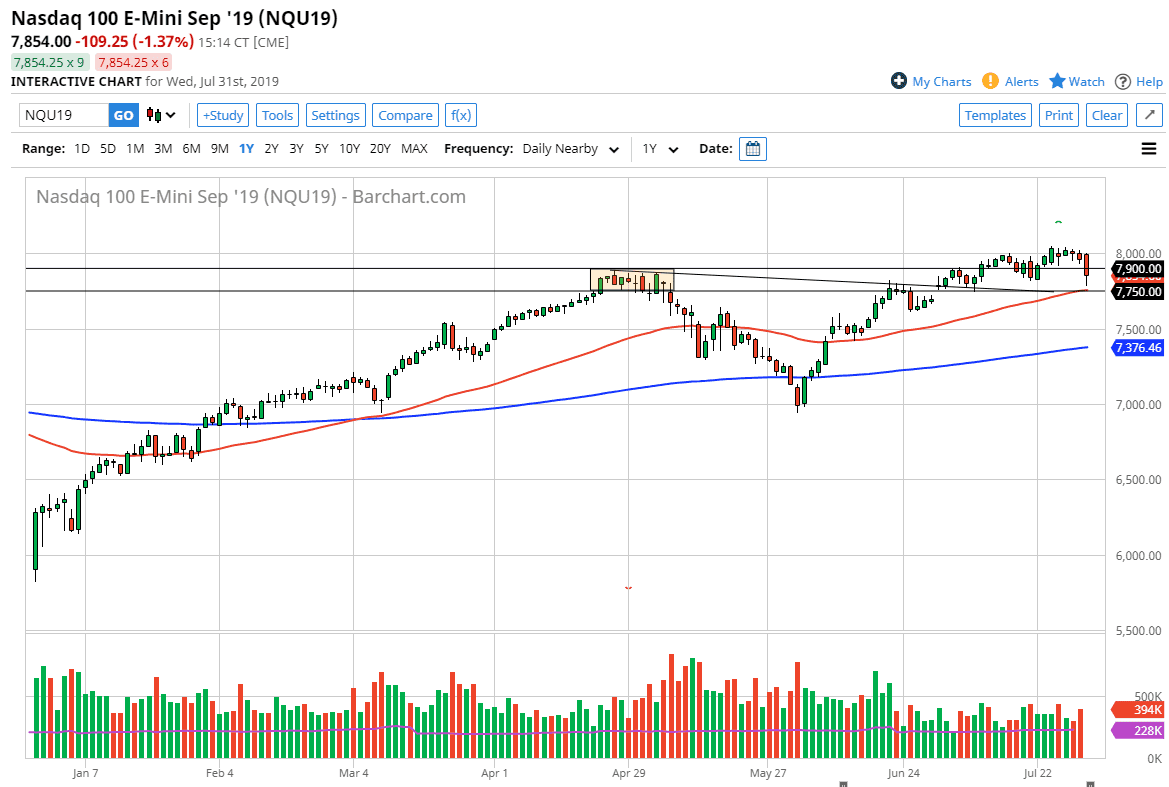Click the My Charts plus icon
This screenshot has width=1169, height=787.
[899, 81]
